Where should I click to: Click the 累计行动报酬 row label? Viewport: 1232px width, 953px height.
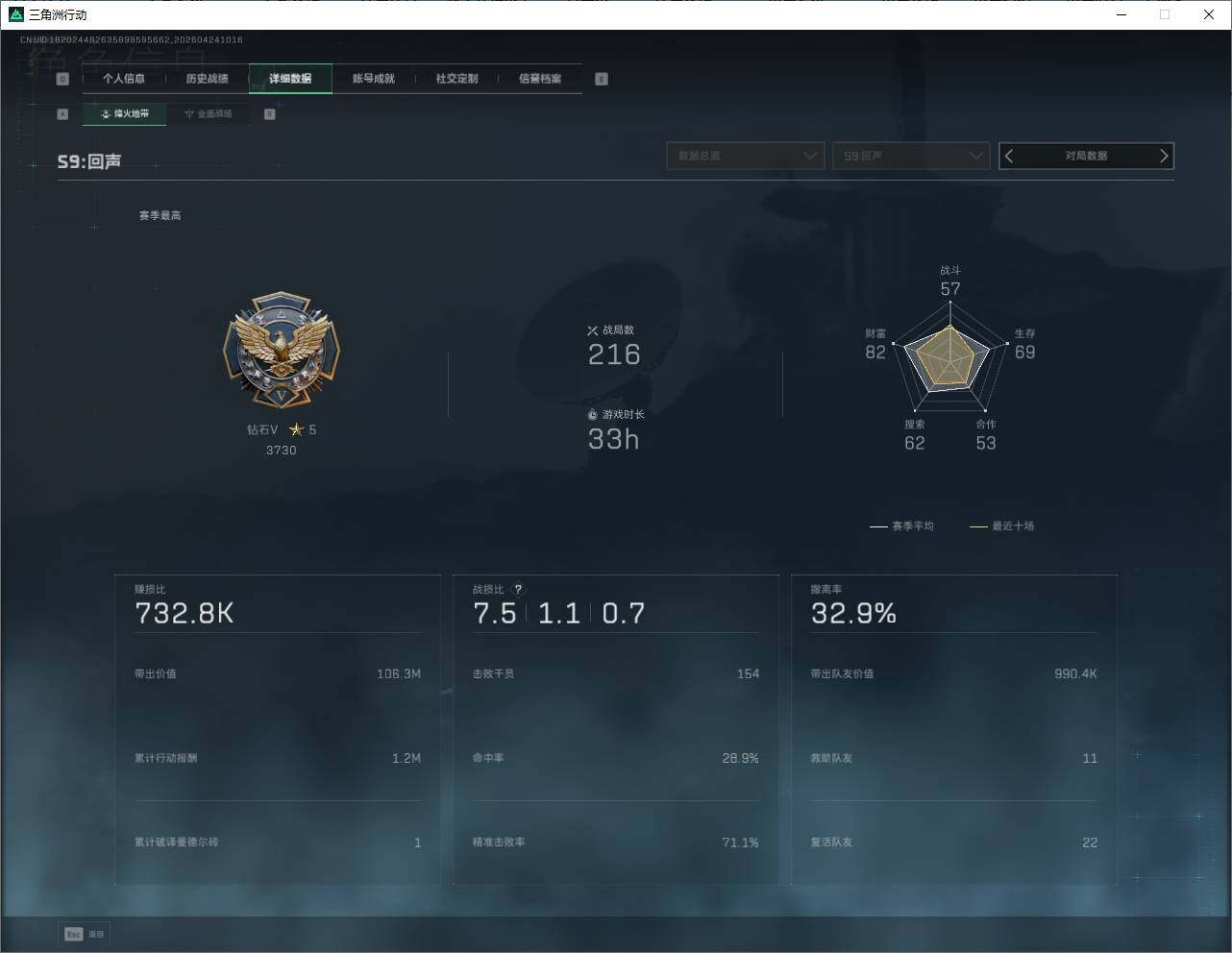tap(165, 759)
